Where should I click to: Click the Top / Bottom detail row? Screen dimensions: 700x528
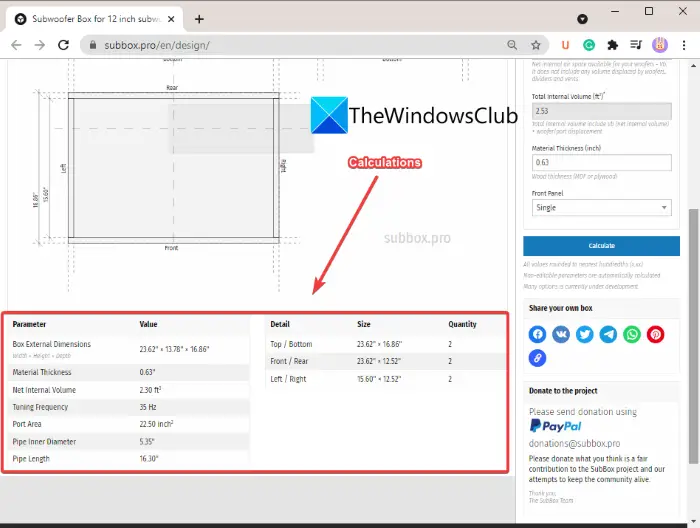click(x=386, y=344)
